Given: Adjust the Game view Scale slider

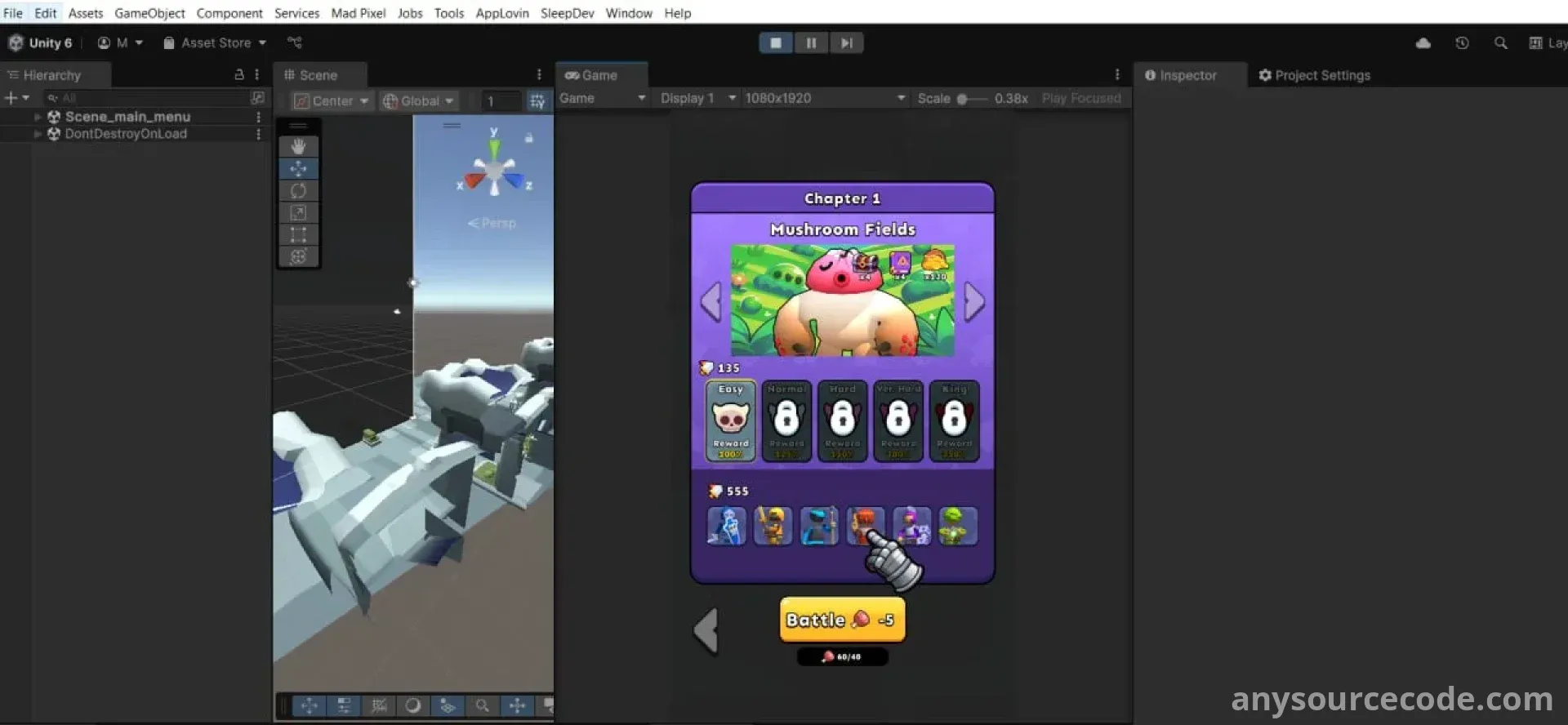Looking at the screenshot, I should [x=963, y=99].
